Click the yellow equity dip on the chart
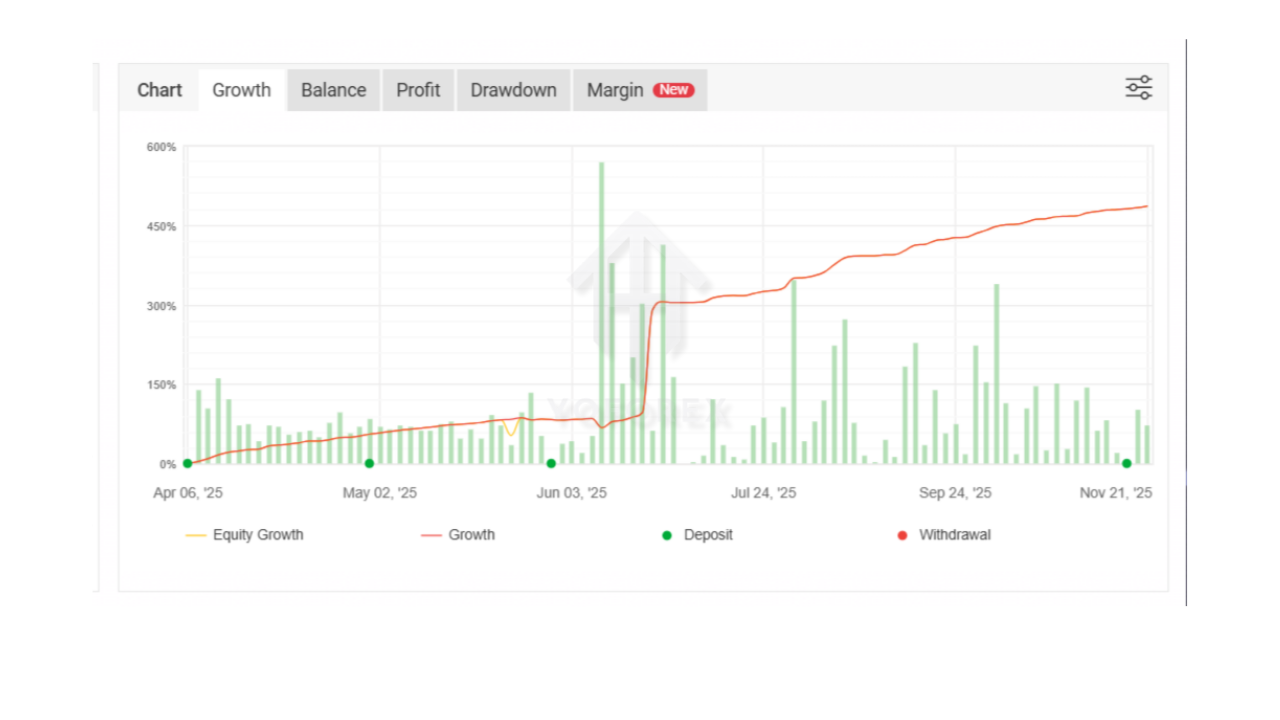 (x=511, y=431)
